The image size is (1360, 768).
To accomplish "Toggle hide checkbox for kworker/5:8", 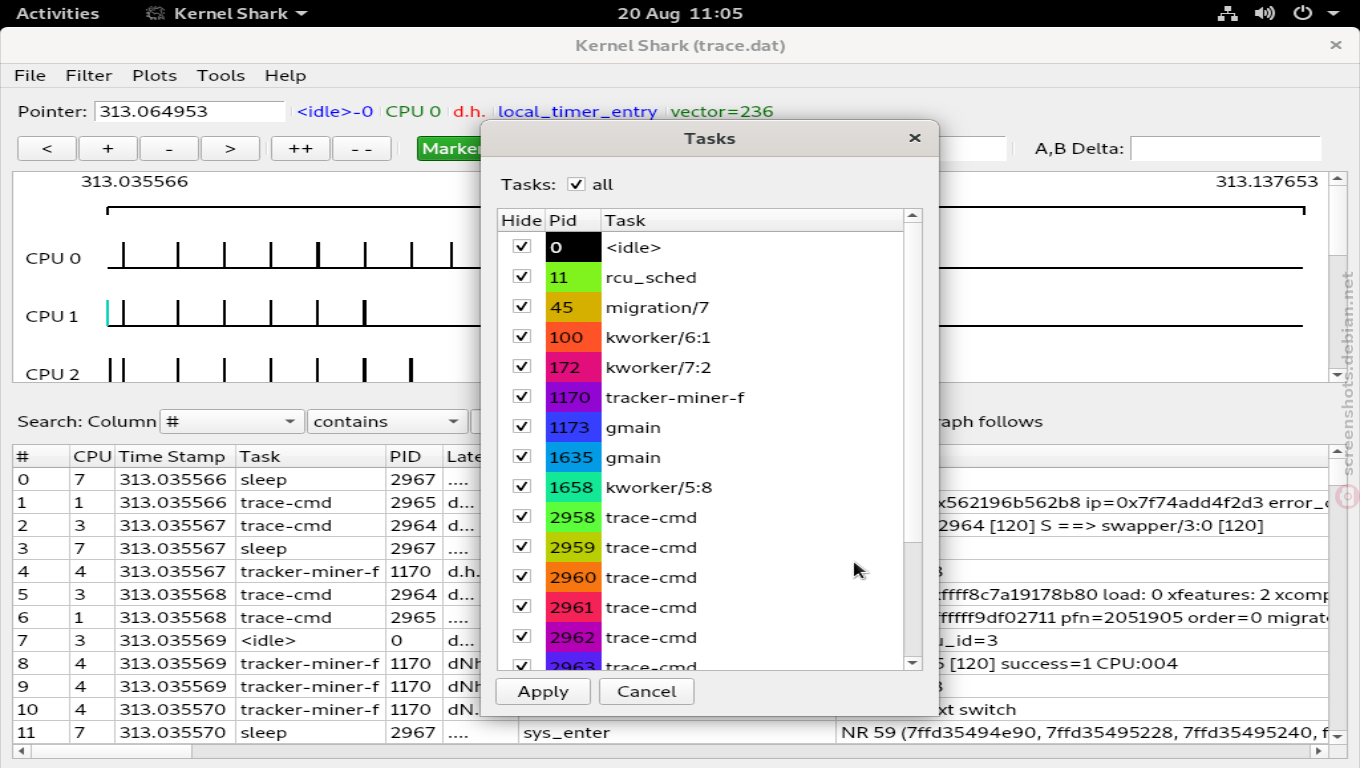I will [x=521, y=486].
